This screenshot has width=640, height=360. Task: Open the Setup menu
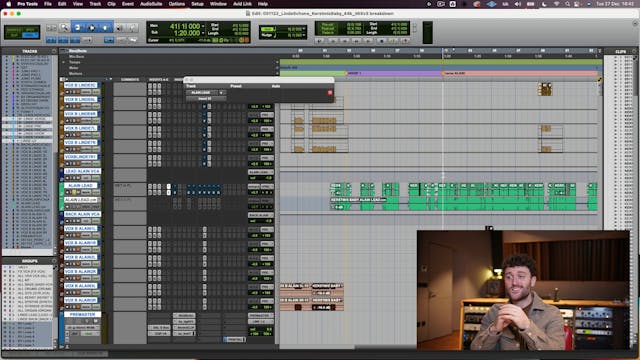197,4
